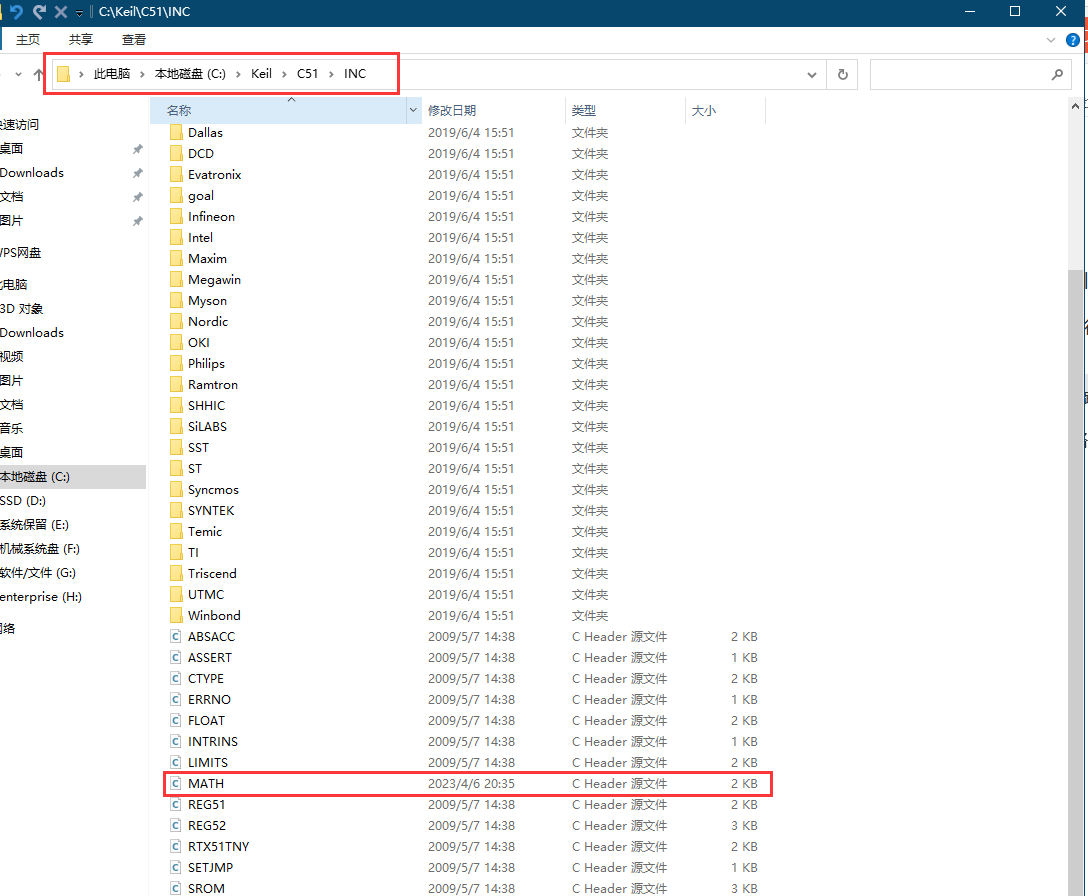Select the INTRINS header file icon
Screen dimensions: 1088x896
(176, 741)
